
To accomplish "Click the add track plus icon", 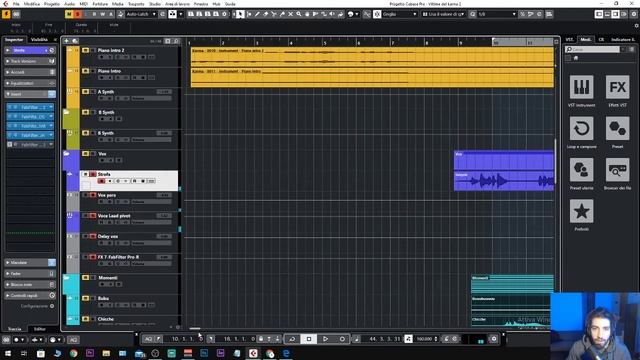I will (67, 41).
